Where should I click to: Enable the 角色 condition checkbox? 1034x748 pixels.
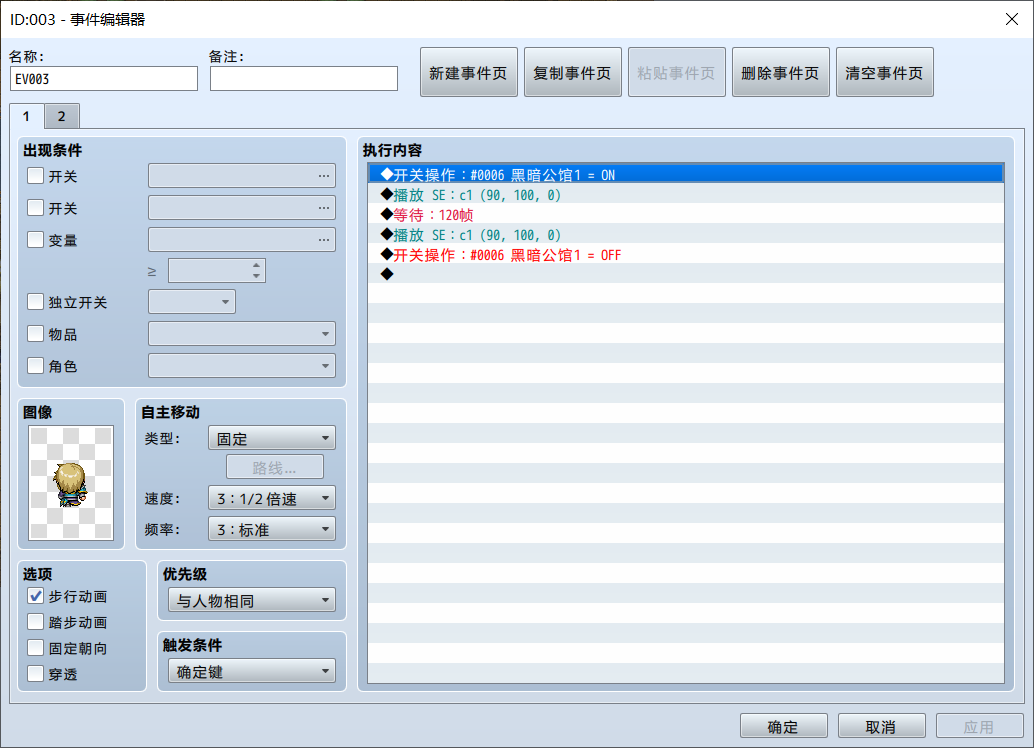tap(36, 365)
